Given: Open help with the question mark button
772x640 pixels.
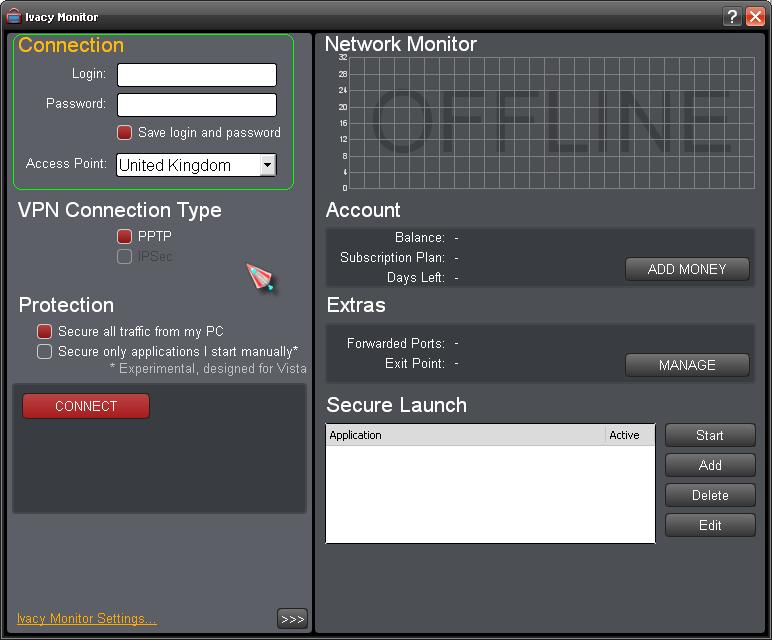Looking at the screenshot, I should (x=732, y=17).
